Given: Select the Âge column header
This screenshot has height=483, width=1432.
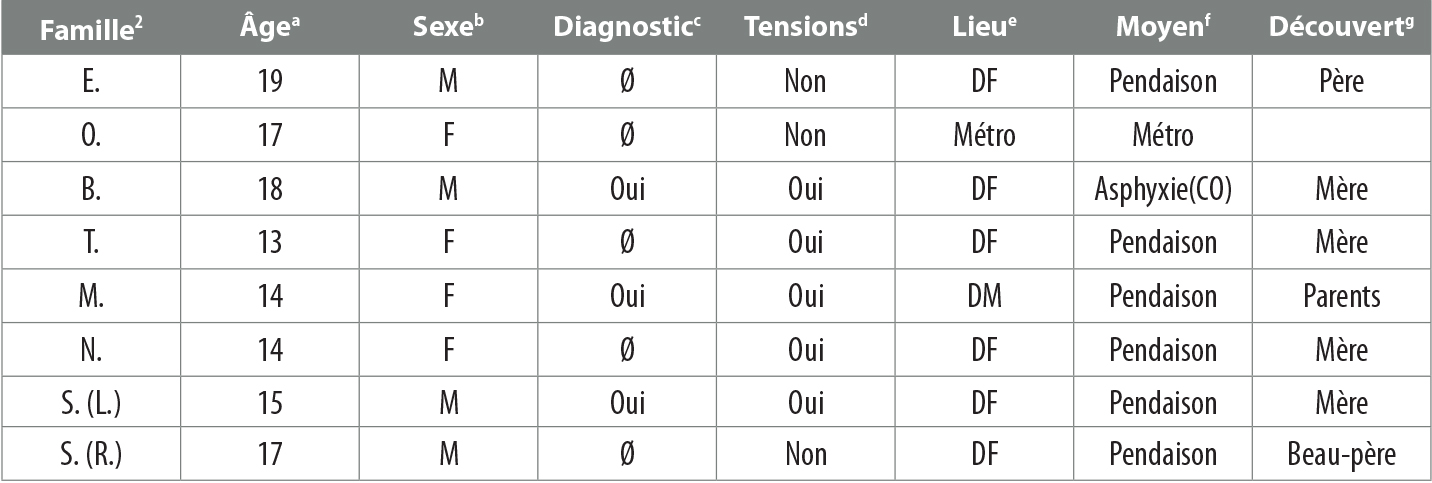Looking at the screenshot, I should point(269,29).
